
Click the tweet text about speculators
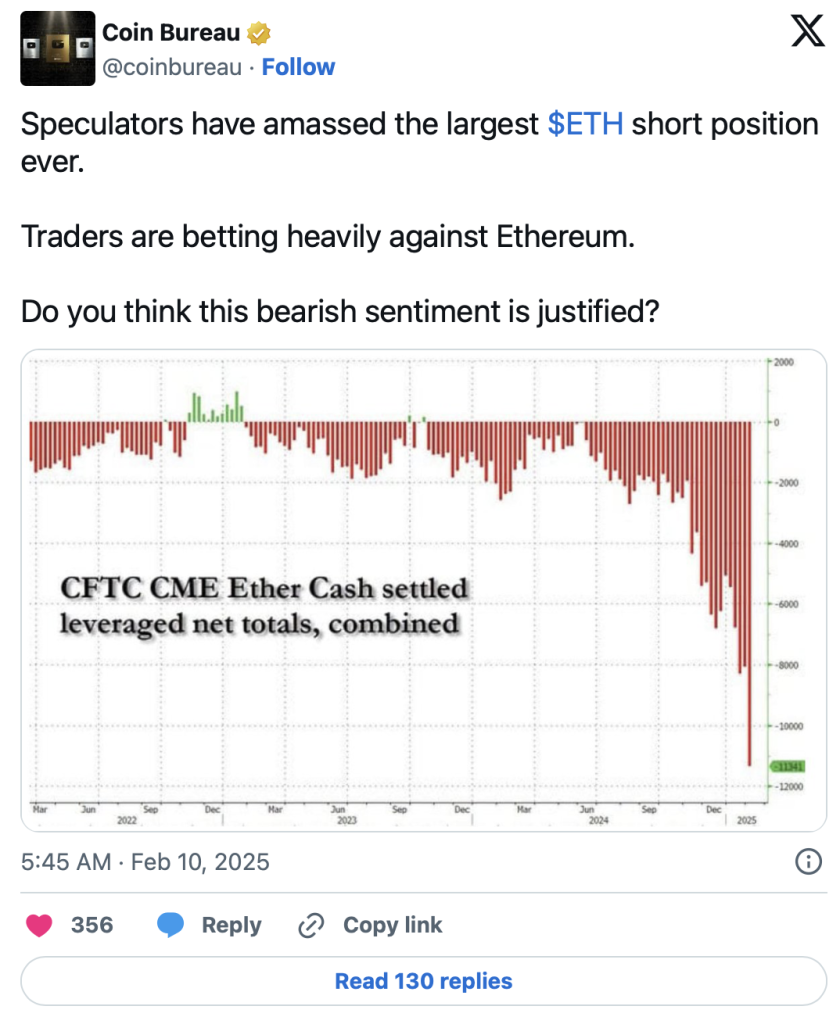(x=419, y=143)
